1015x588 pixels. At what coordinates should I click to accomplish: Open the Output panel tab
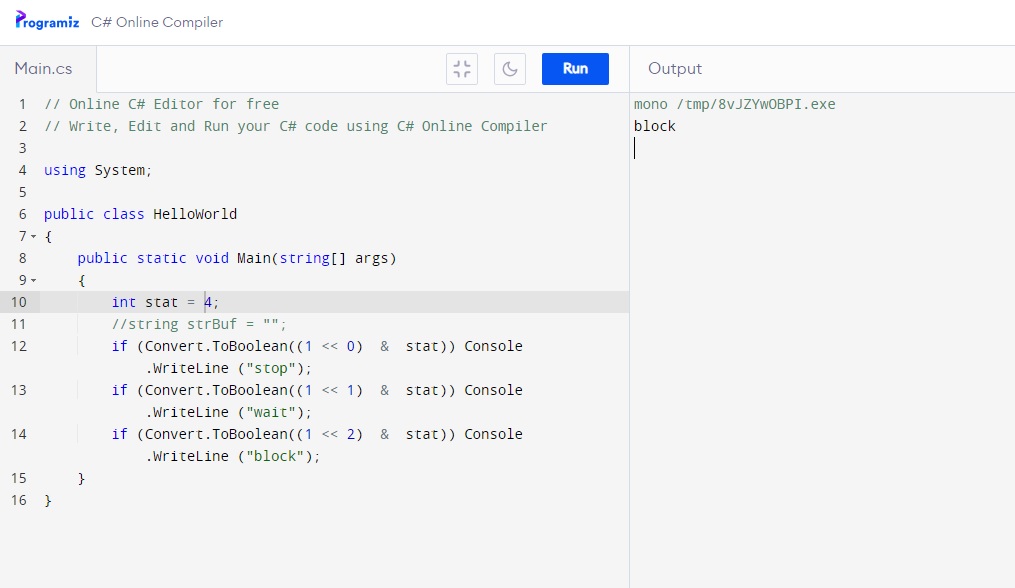675,69
